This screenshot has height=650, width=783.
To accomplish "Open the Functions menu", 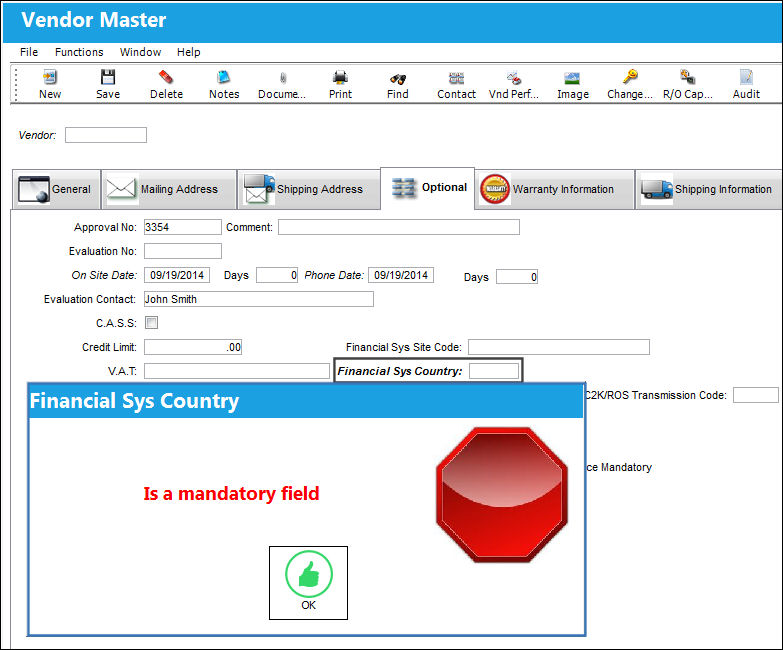I will (79, 52).
